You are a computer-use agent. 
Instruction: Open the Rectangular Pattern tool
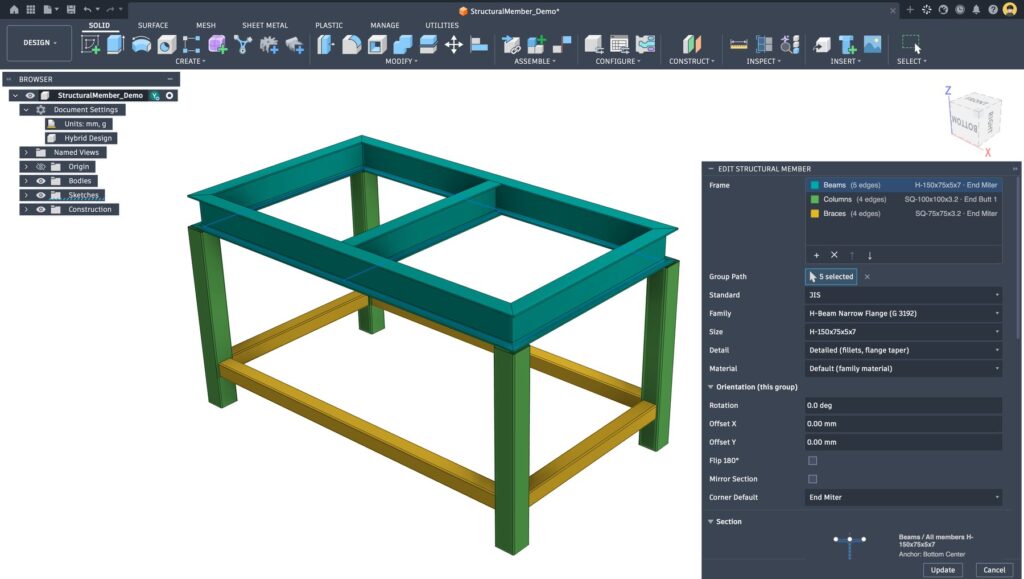(x=191, y=44)
